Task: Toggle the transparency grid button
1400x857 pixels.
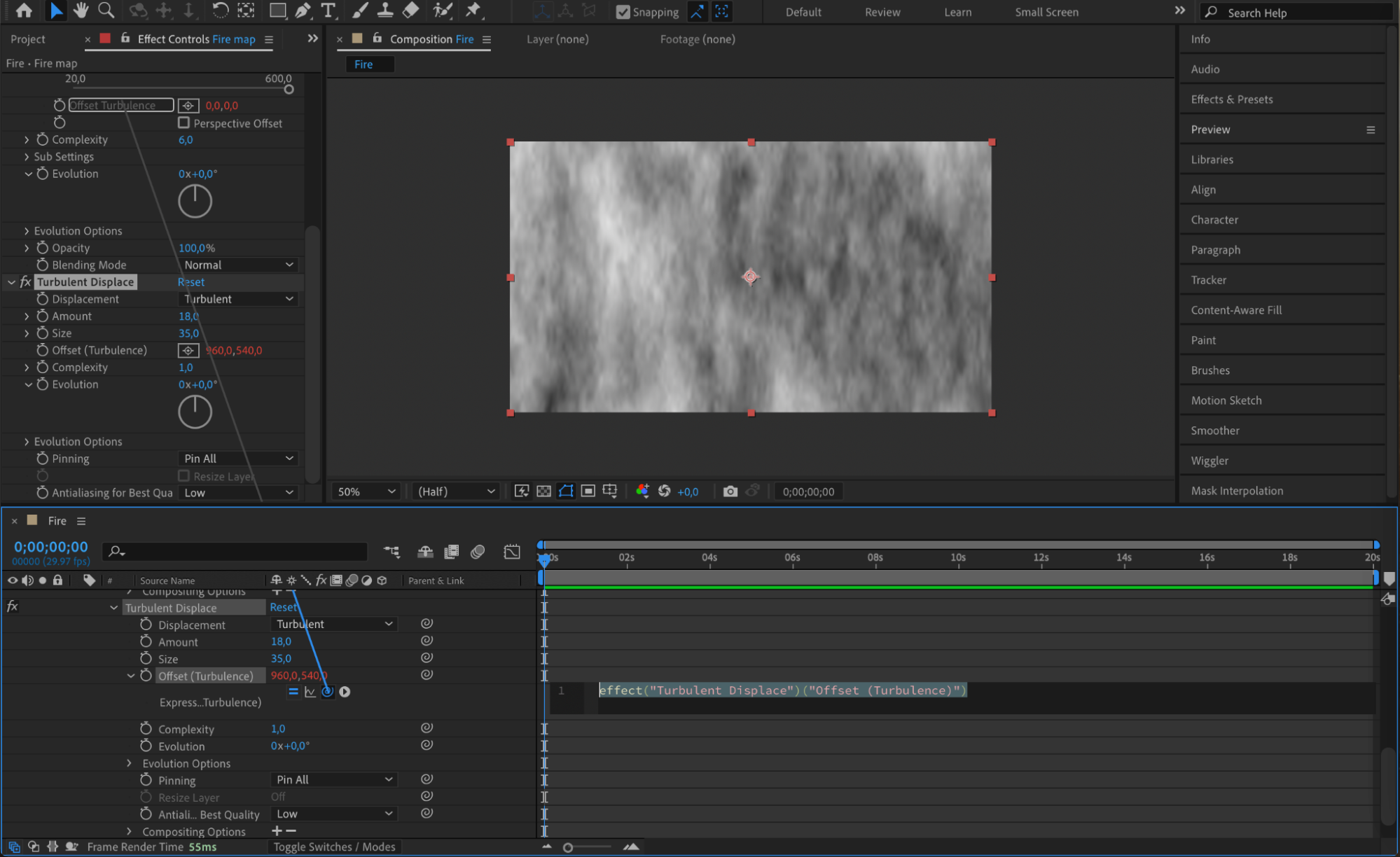Action: [543, 492]
